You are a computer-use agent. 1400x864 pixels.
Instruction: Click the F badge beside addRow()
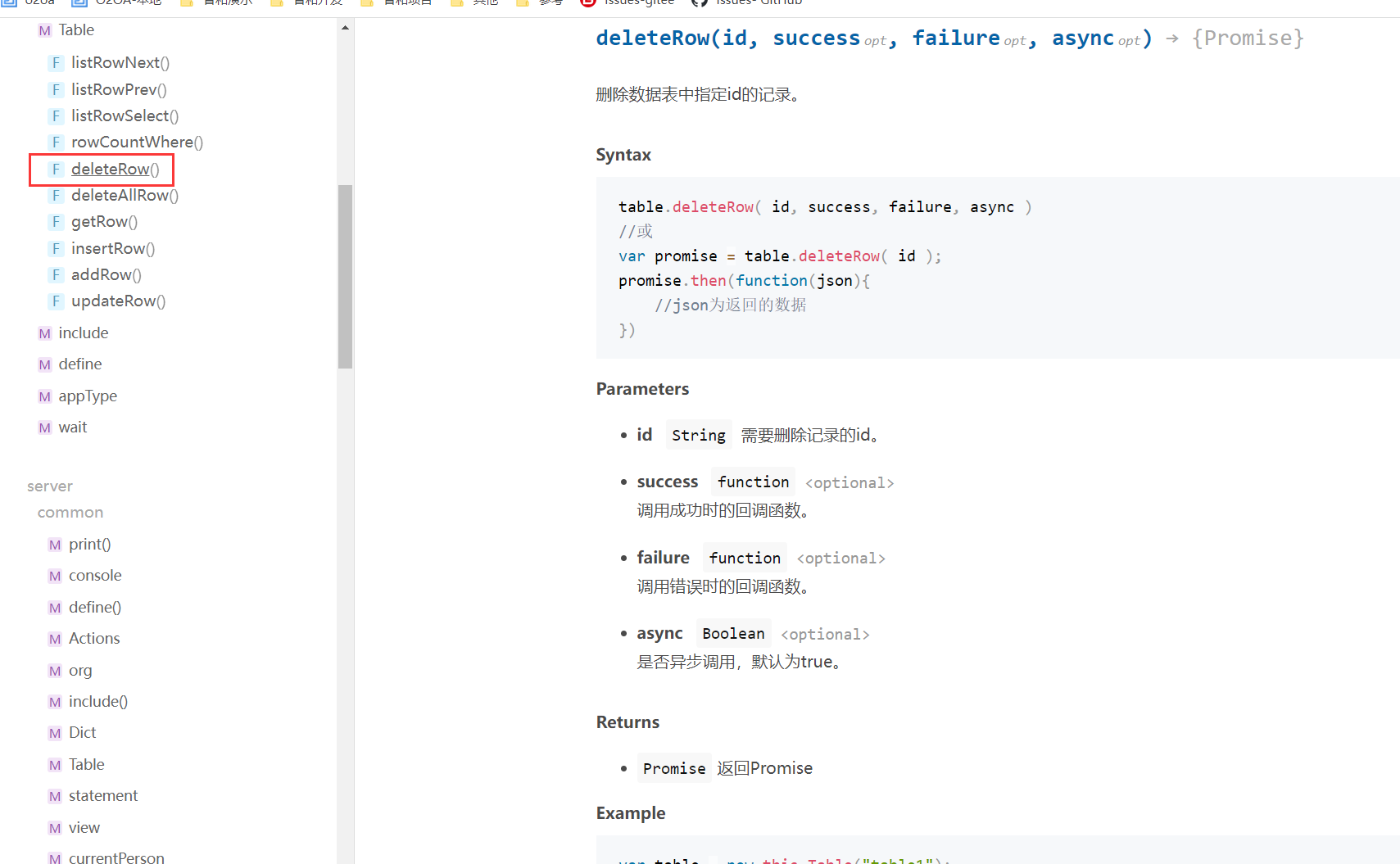pyautogui.click(x=56, y=275)
